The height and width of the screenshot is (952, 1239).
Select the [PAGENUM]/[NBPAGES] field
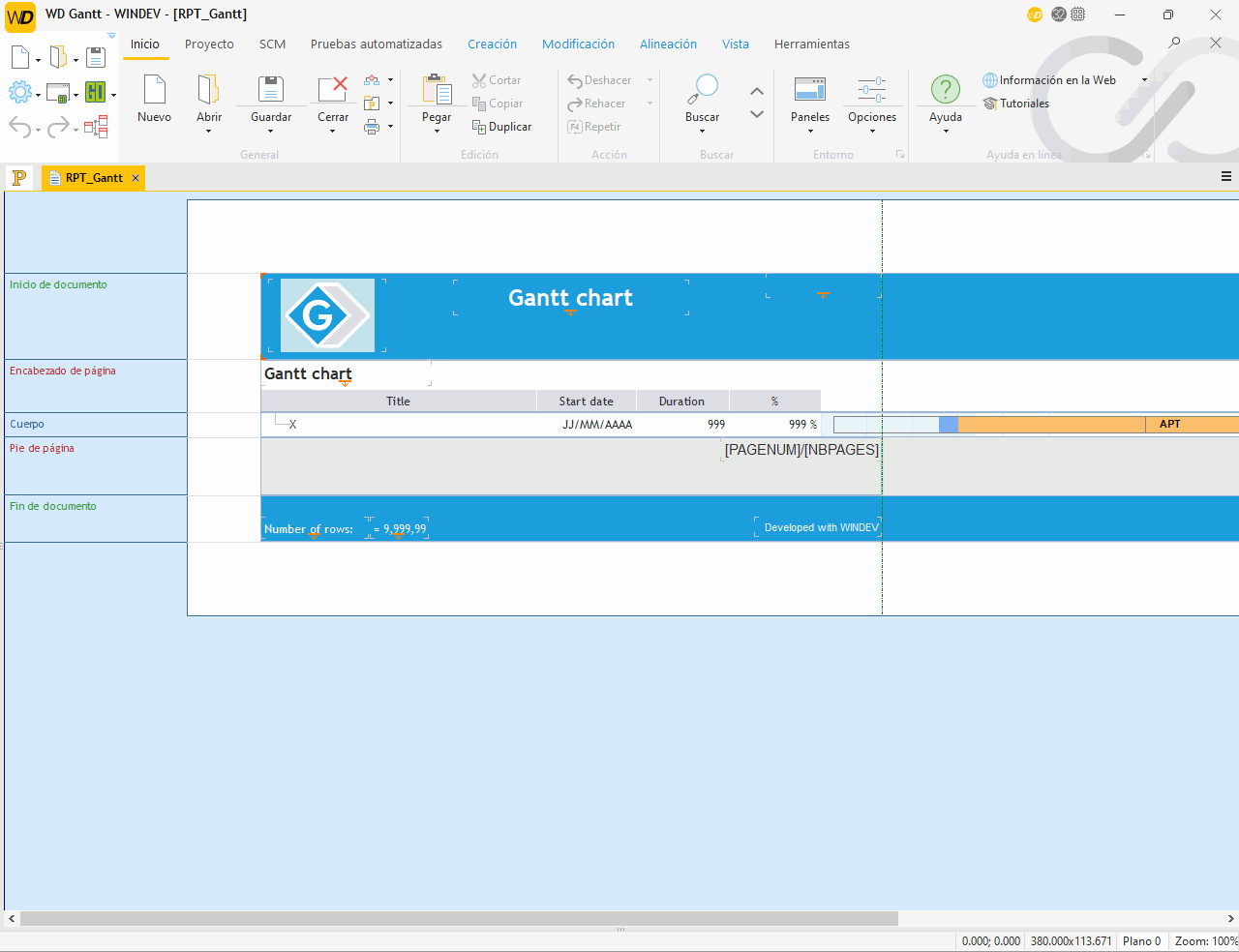(801, 450)
